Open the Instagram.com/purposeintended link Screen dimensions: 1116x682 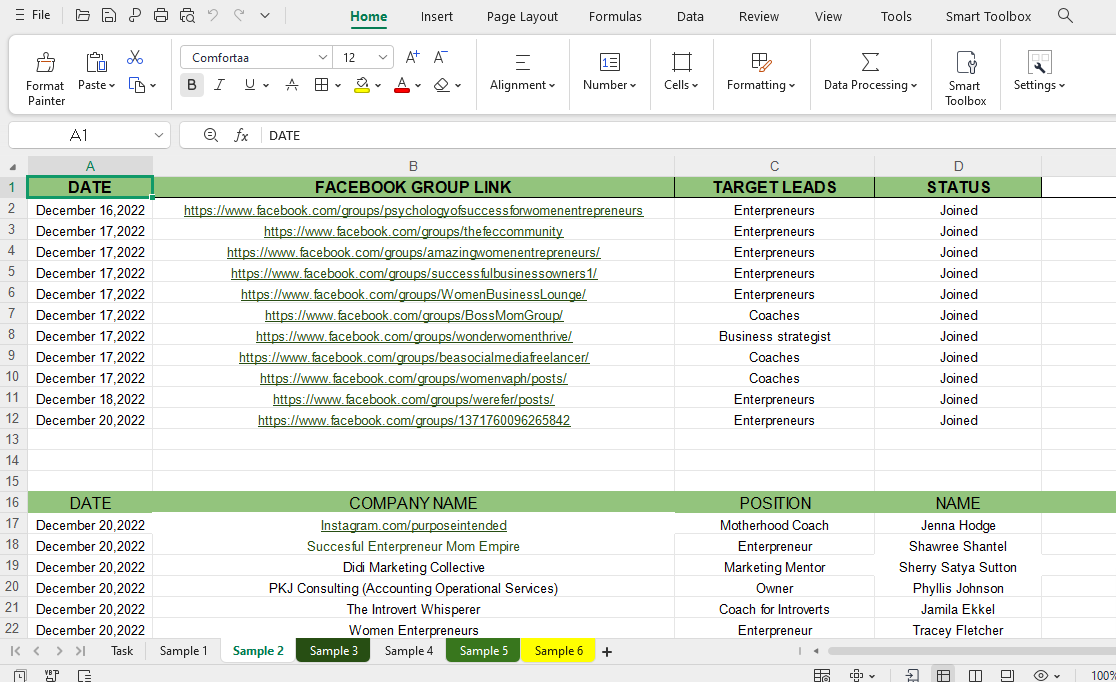coord(413,526)
